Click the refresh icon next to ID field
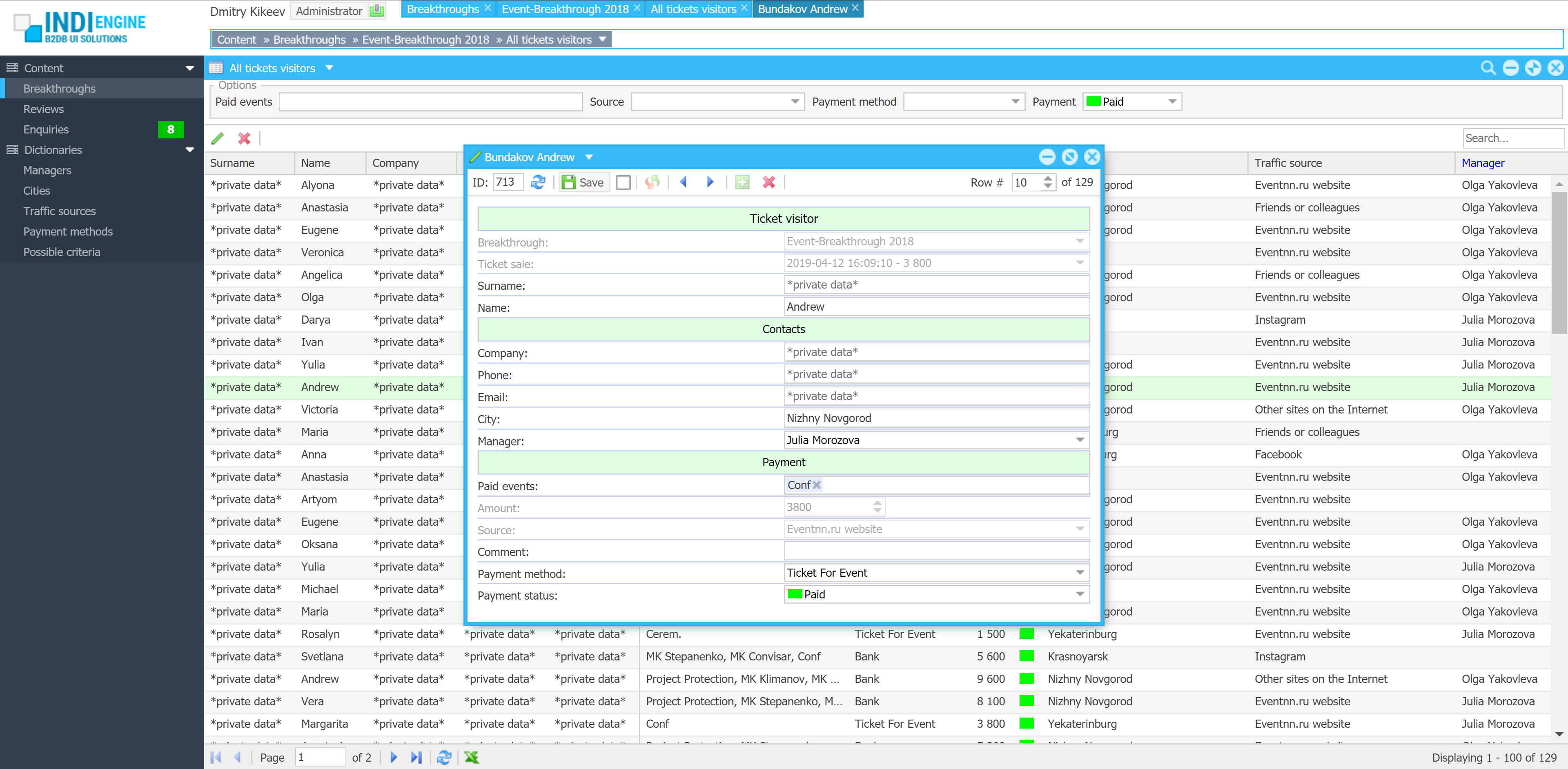1568x769 pixels. tap(537, 182)
